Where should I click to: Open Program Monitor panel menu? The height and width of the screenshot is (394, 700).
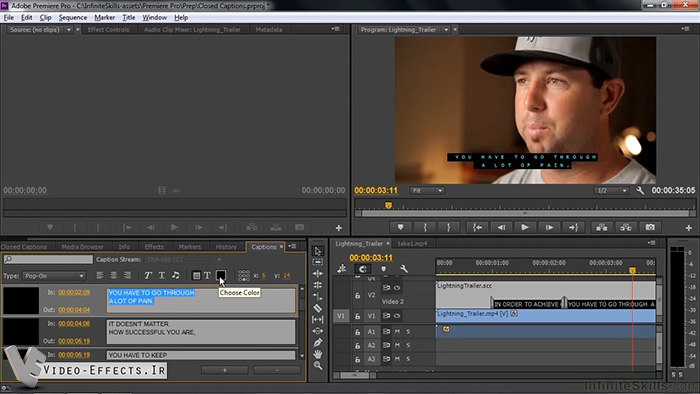click(x=685, y=29)
